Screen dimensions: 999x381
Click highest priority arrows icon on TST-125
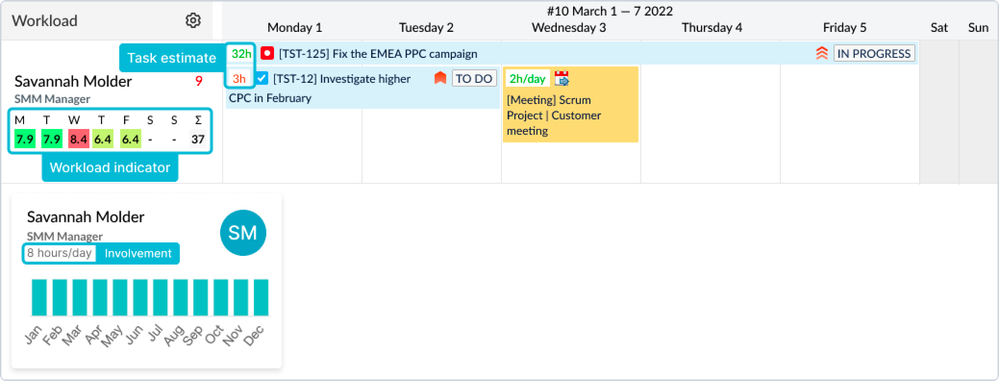pyautogui.click(x=822, y=54)
